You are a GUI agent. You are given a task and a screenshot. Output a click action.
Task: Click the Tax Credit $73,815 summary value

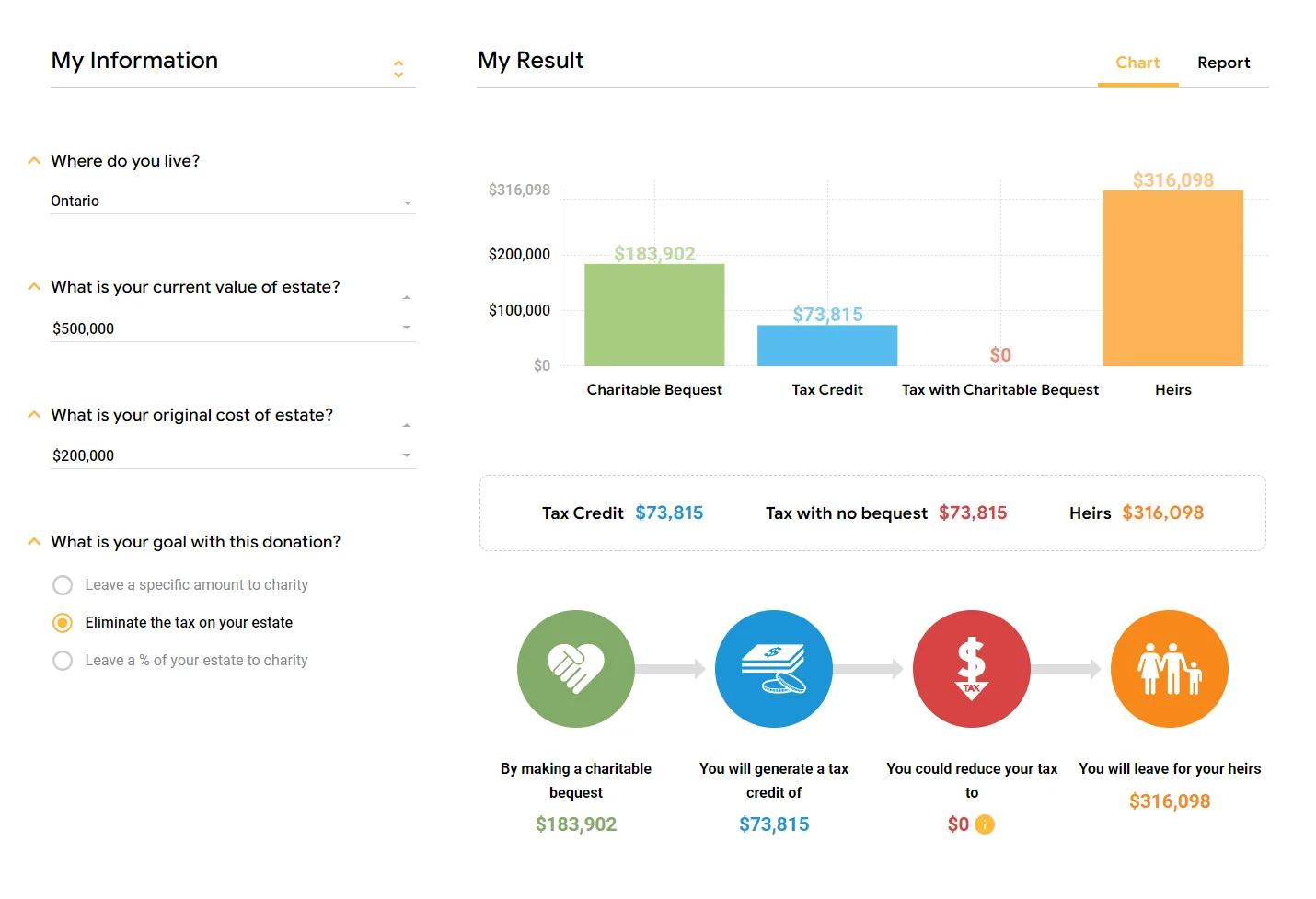coord(669,513)
